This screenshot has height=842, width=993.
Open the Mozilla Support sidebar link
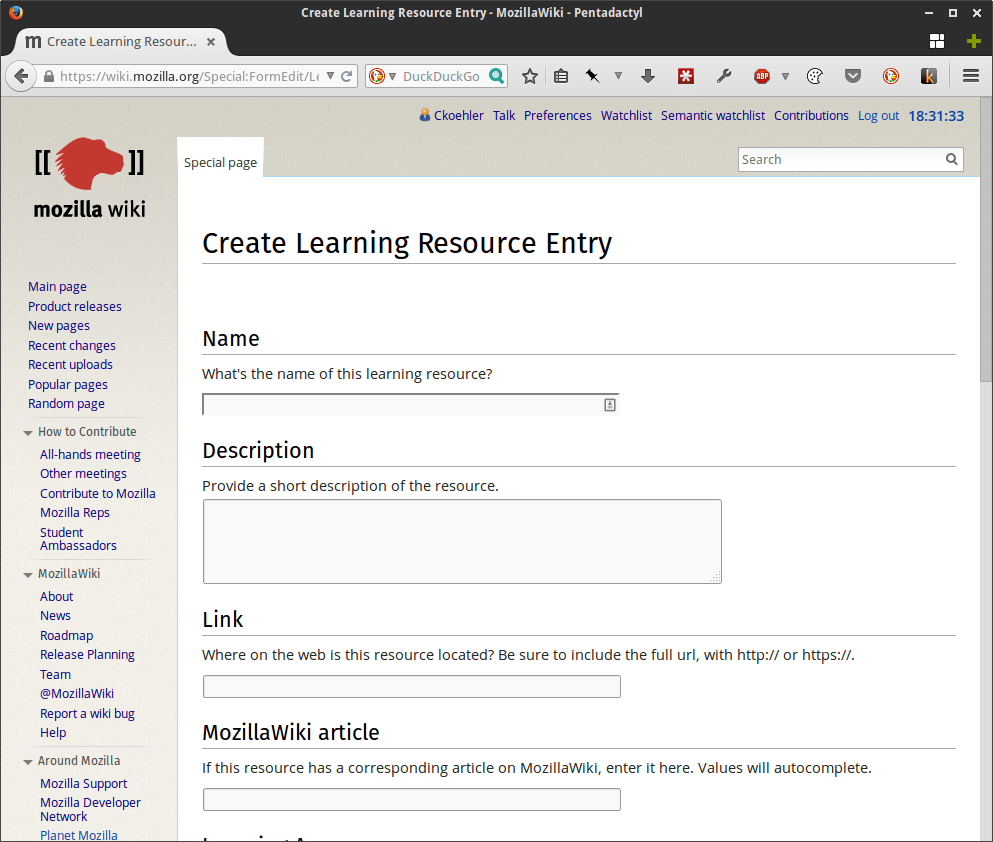coord(84,784)
